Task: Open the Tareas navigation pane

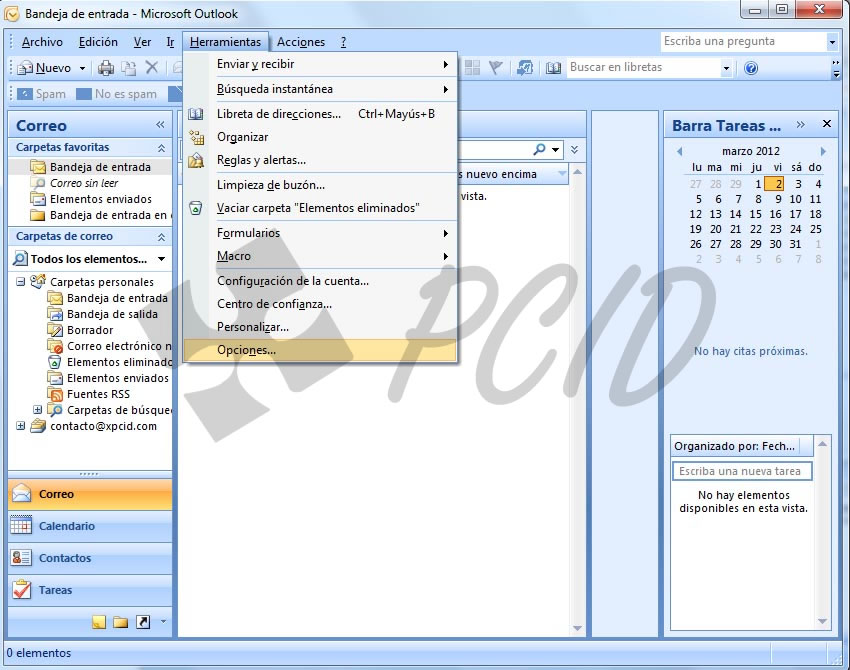Action: [x=90, y=590]
